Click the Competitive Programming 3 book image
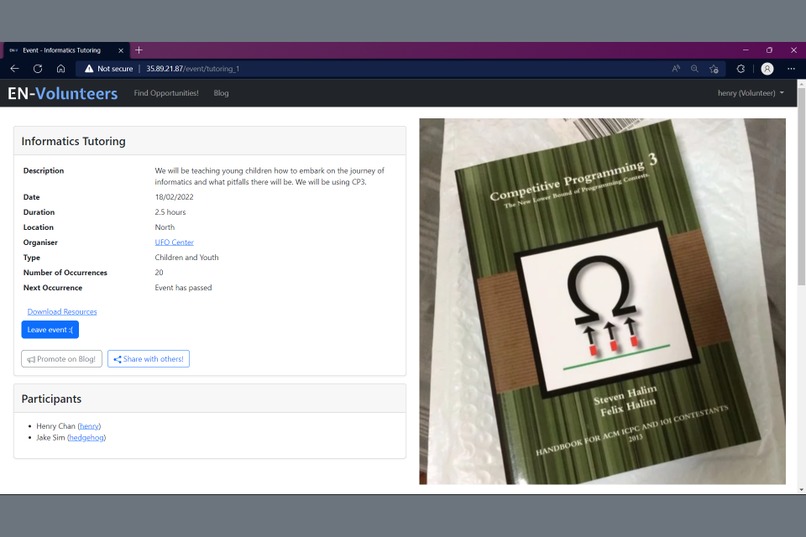This screenshot has width=806, height=537. [x=602, y=301]
